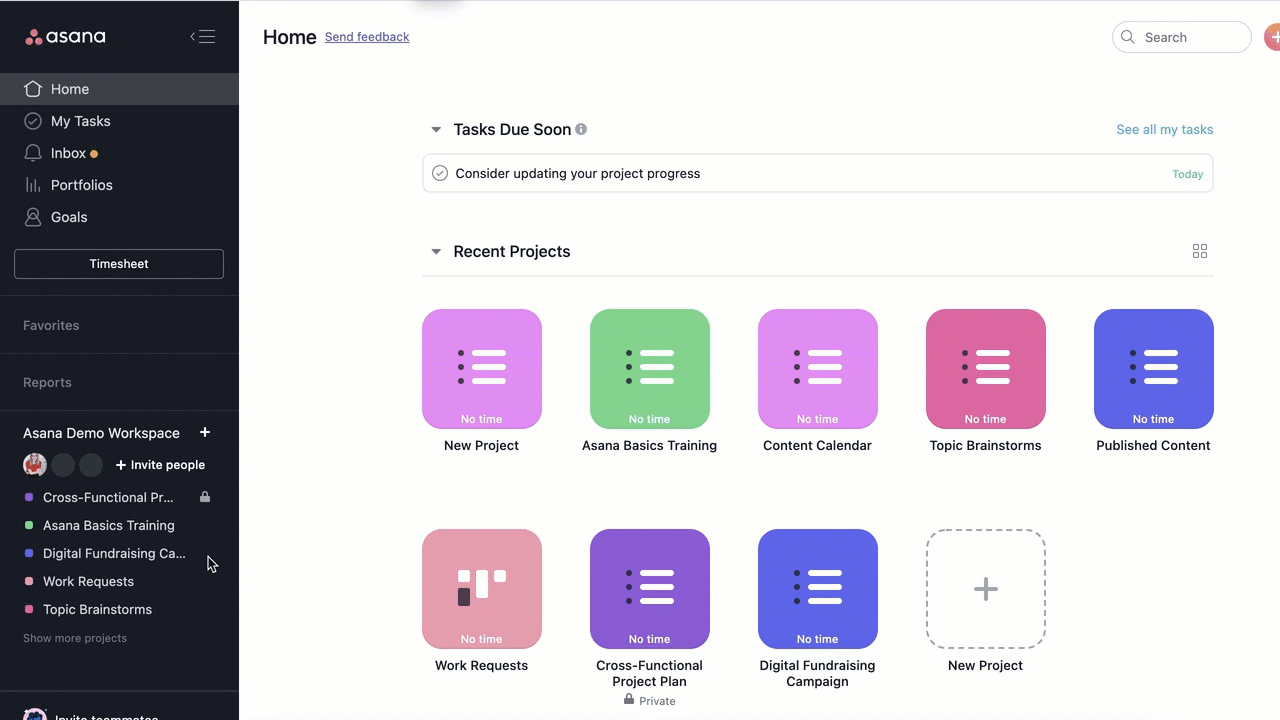Collapse the sidebar with the hamburger arrow icon
The width and height of the screenshot is (1280, 720).
click(x=203, y=37)
